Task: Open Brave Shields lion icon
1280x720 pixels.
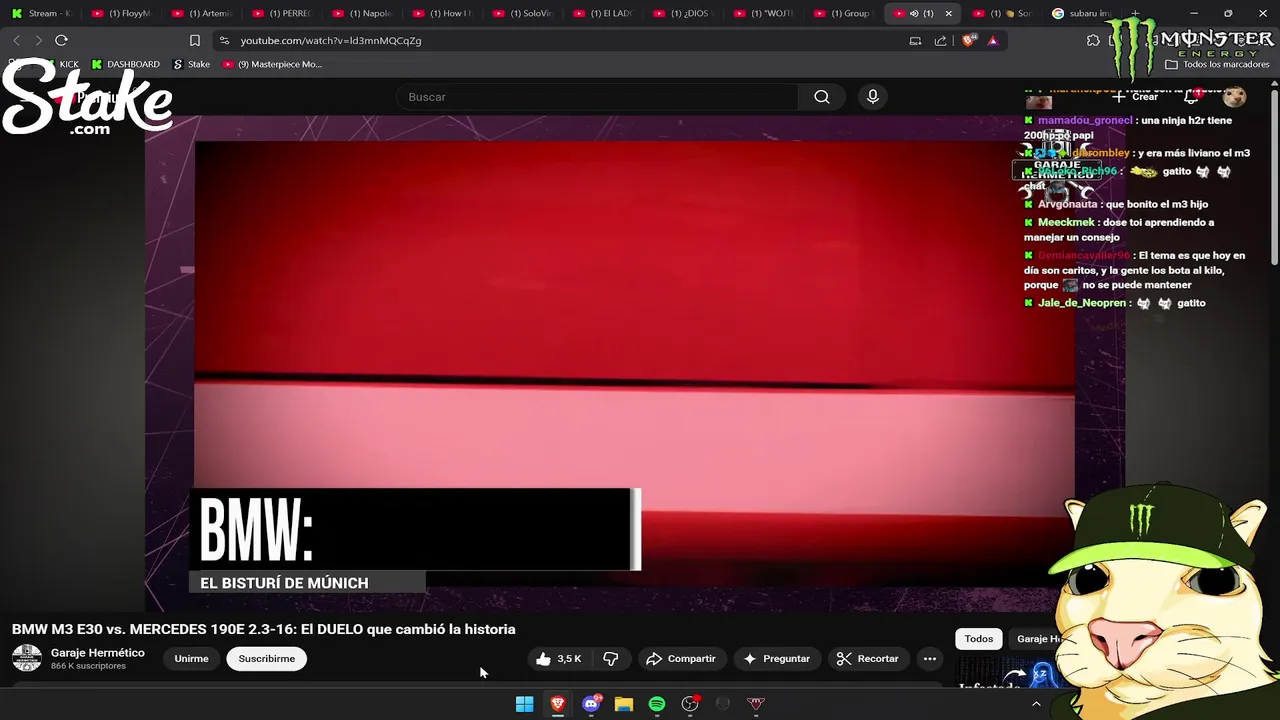Action: [x=968, y=41]
